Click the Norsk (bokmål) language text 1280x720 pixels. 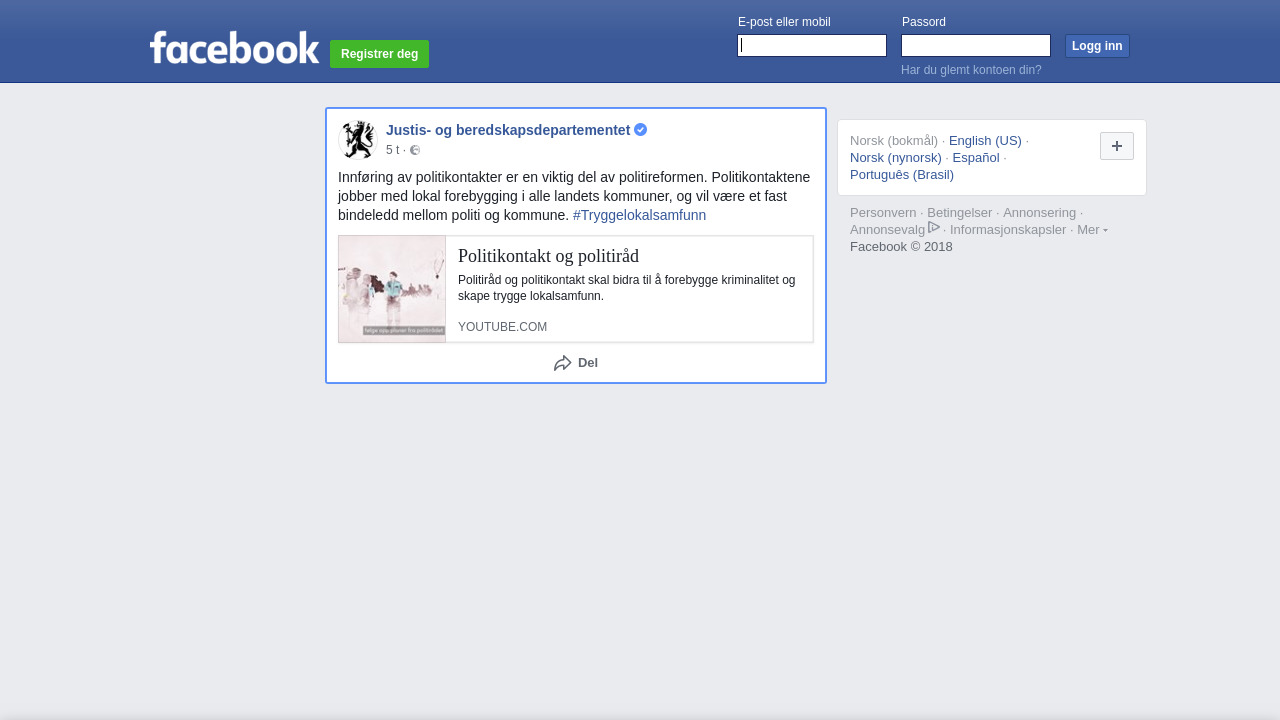[x=894, y=141]
